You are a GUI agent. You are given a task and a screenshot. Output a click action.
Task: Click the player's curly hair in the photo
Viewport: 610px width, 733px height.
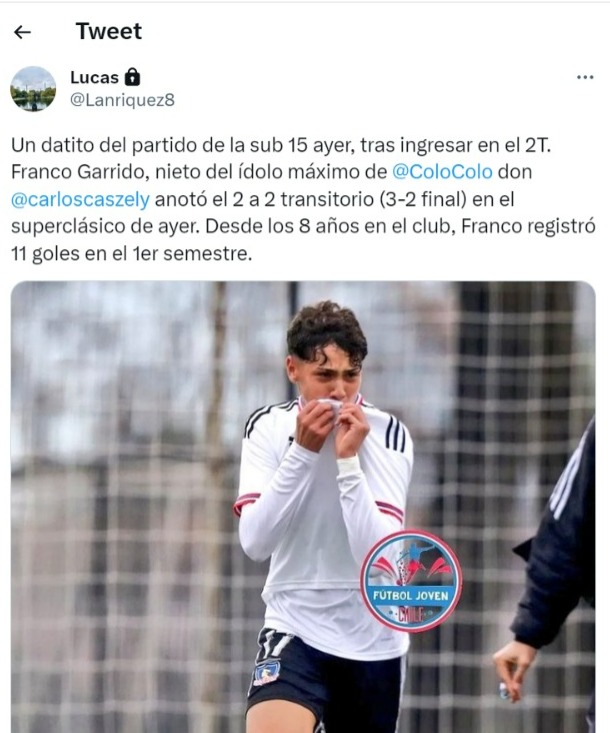327,330
